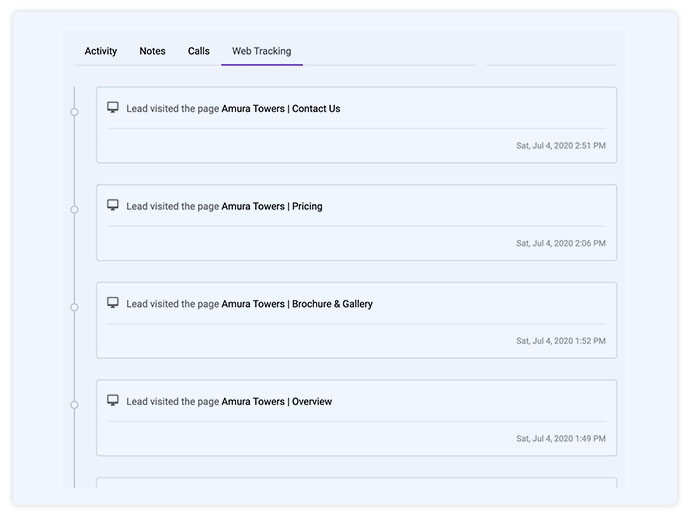Viewport: 689px width, 517px height.
Task: Click timeline dot for Overview visit
Action: 74,405
